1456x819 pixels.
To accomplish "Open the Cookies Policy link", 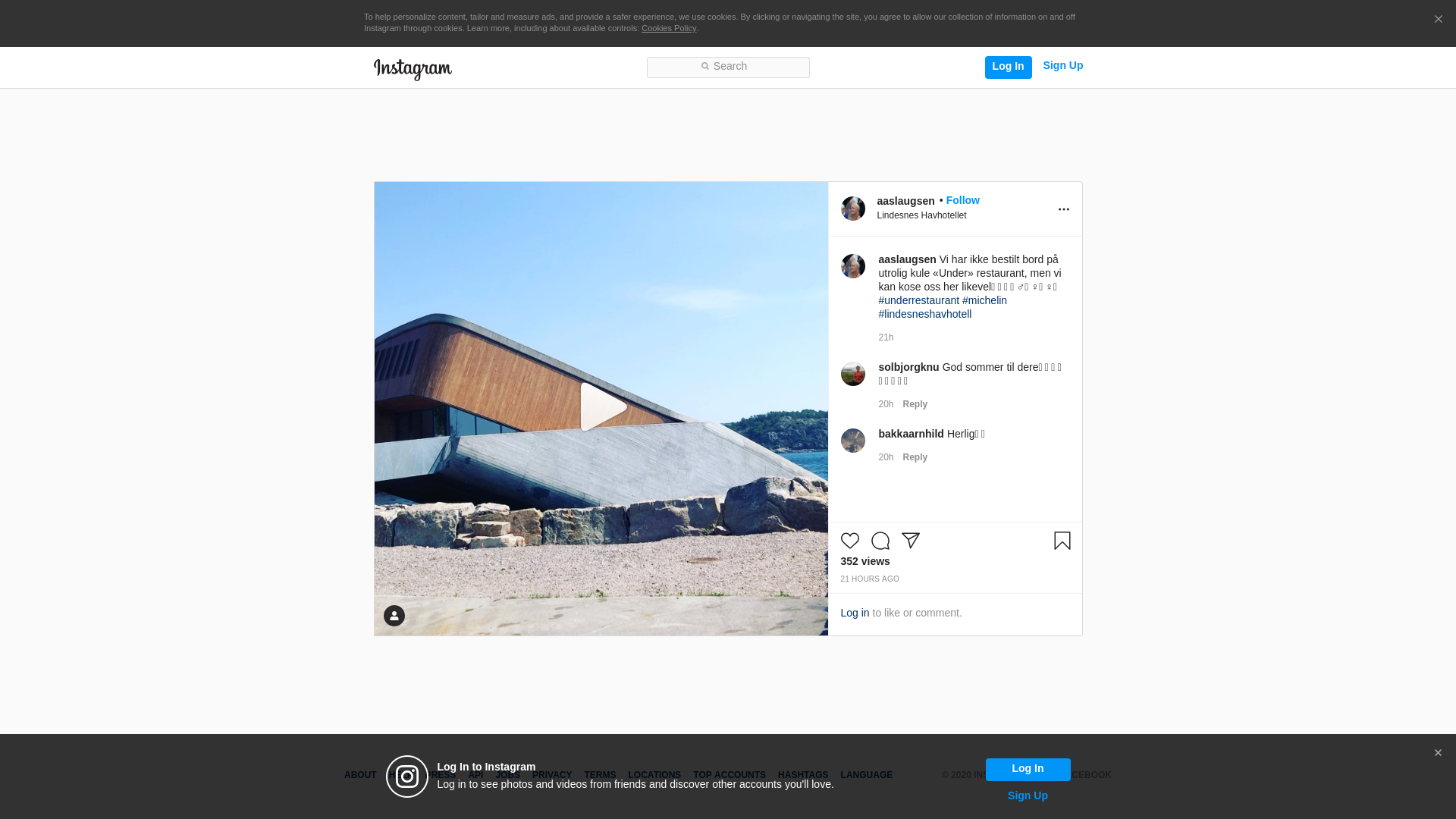I will [x=669, y=28].
